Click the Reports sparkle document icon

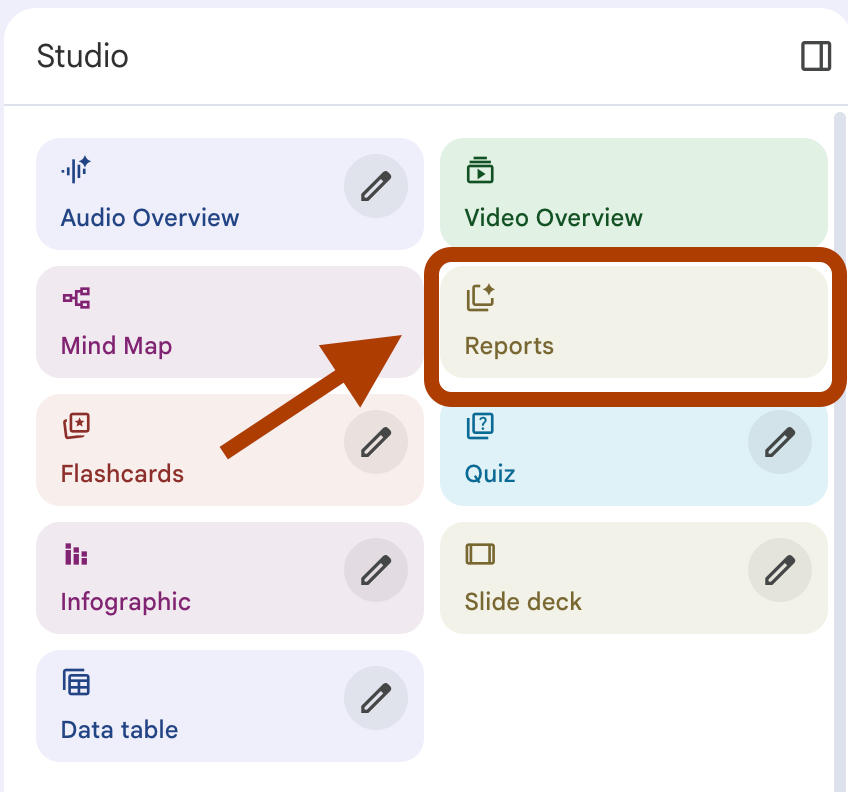tap(480, 297)
